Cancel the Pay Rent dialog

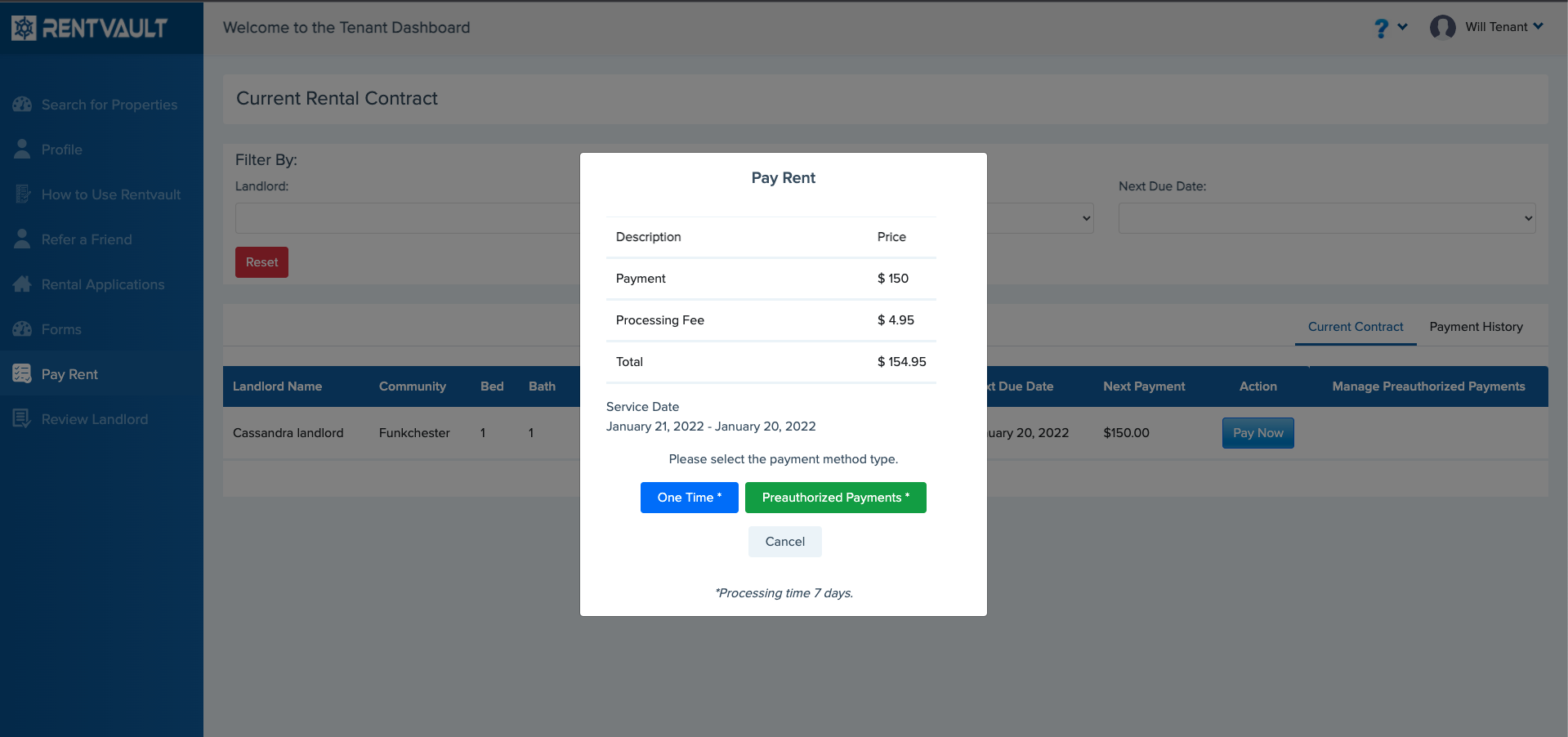pyautogui.click(x=784, y=542)
